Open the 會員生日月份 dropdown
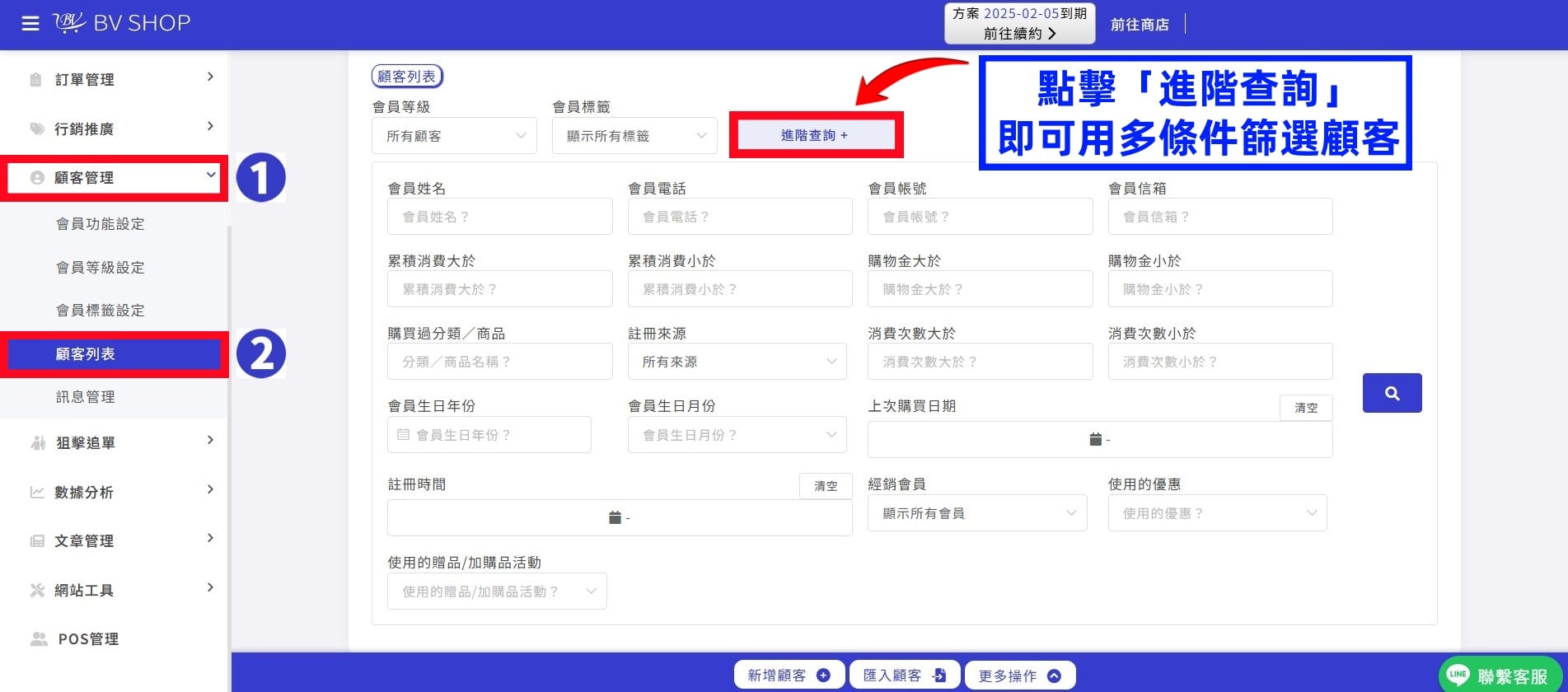Viewport: 1568px width, 692px height. [737, 434]
